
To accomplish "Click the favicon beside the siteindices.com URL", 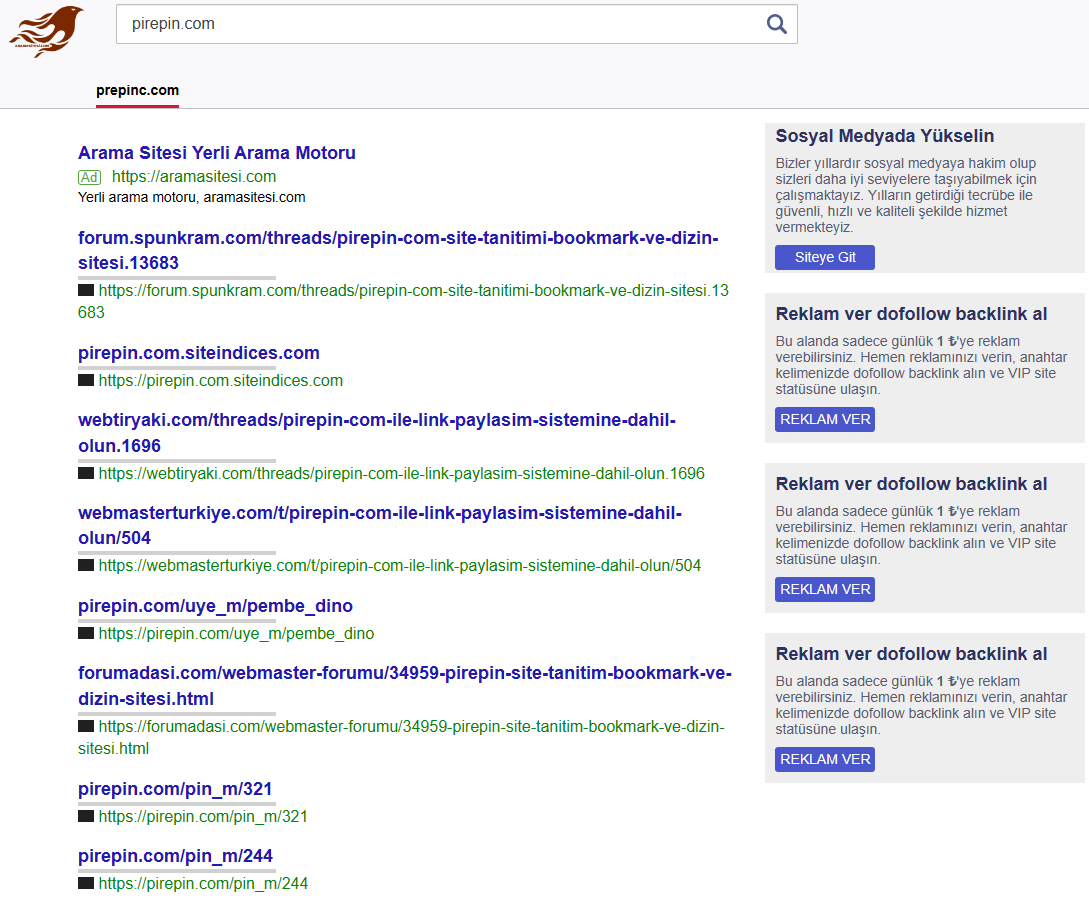I will click(86, 380).
